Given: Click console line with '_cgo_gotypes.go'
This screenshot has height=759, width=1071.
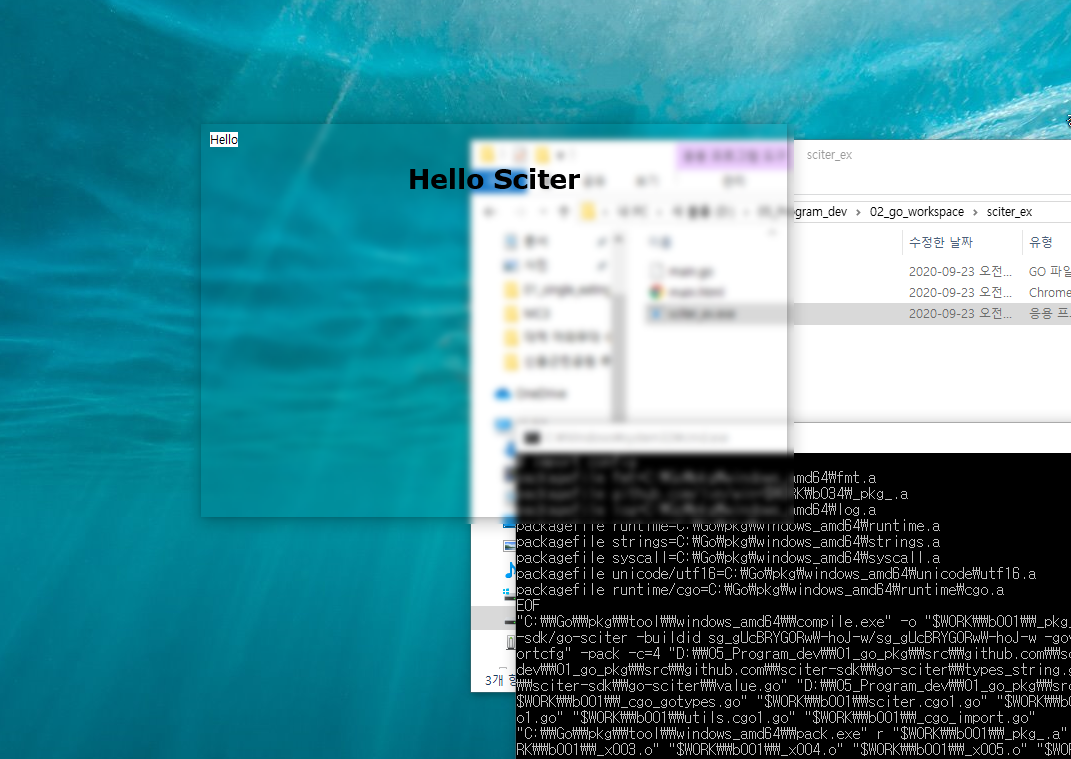Looking at the screenshot, I should (793, 702).
